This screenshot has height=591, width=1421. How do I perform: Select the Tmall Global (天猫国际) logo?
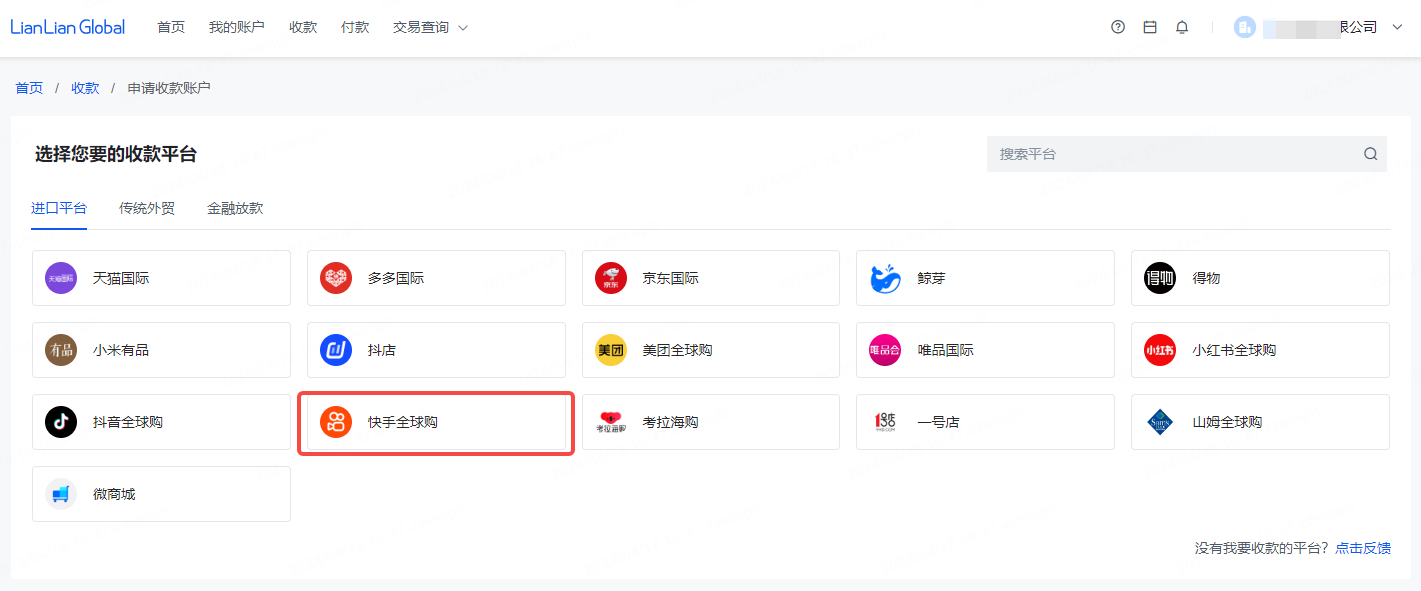click(61, 278)
